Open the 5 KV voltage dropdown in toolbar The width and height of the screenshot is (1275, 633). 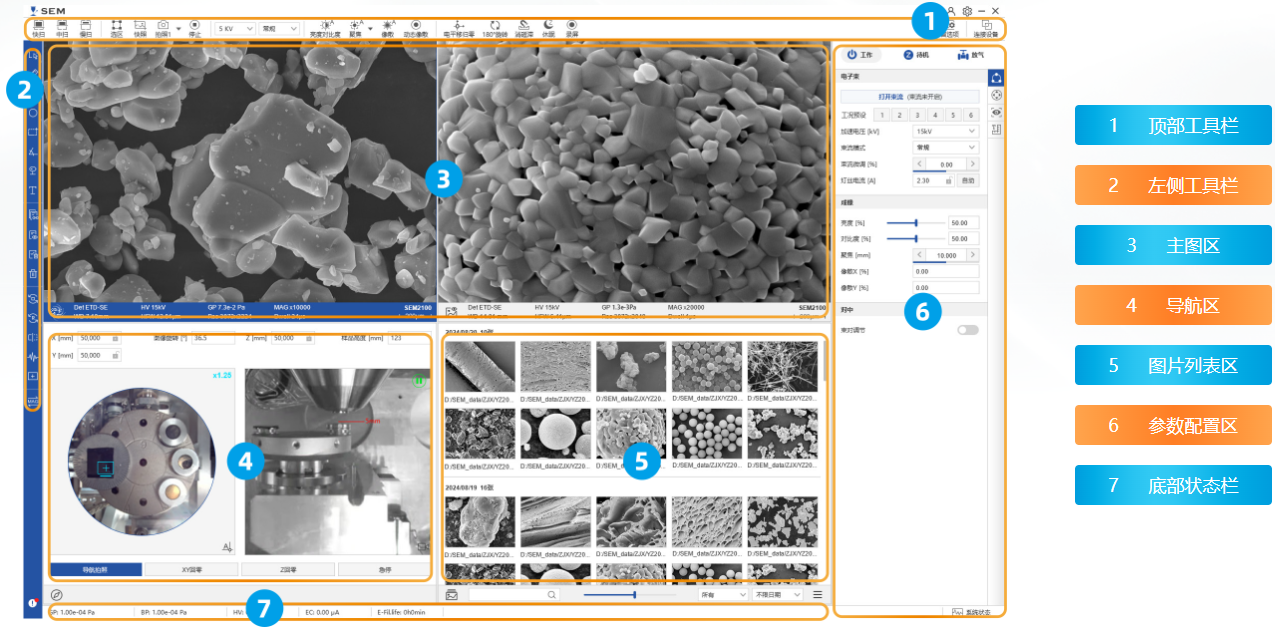pos(235,29)
